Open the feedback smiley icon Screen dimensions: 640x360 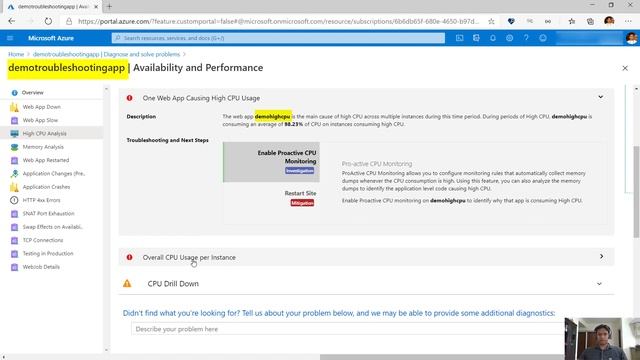point(543,38)
